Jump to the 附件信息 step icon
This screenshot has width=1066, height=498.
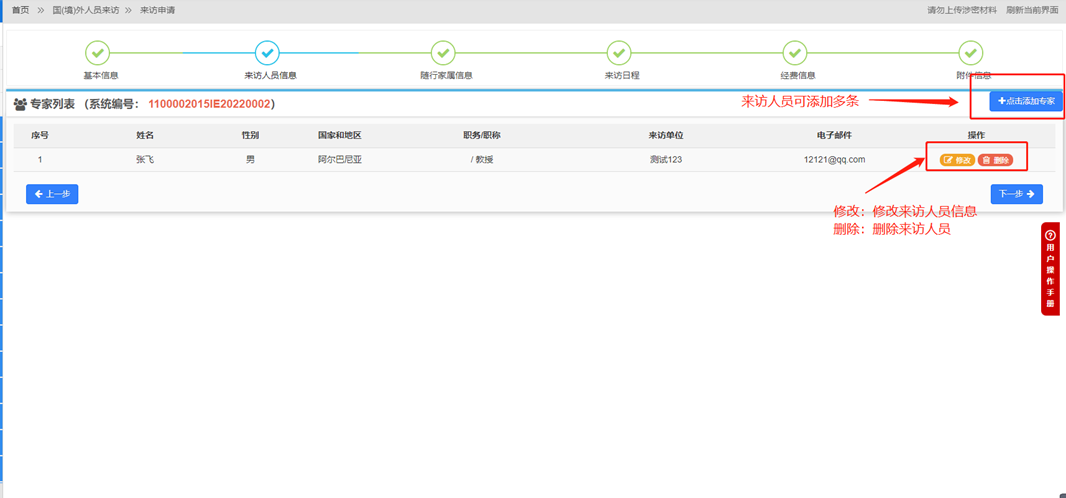[971, 52]
